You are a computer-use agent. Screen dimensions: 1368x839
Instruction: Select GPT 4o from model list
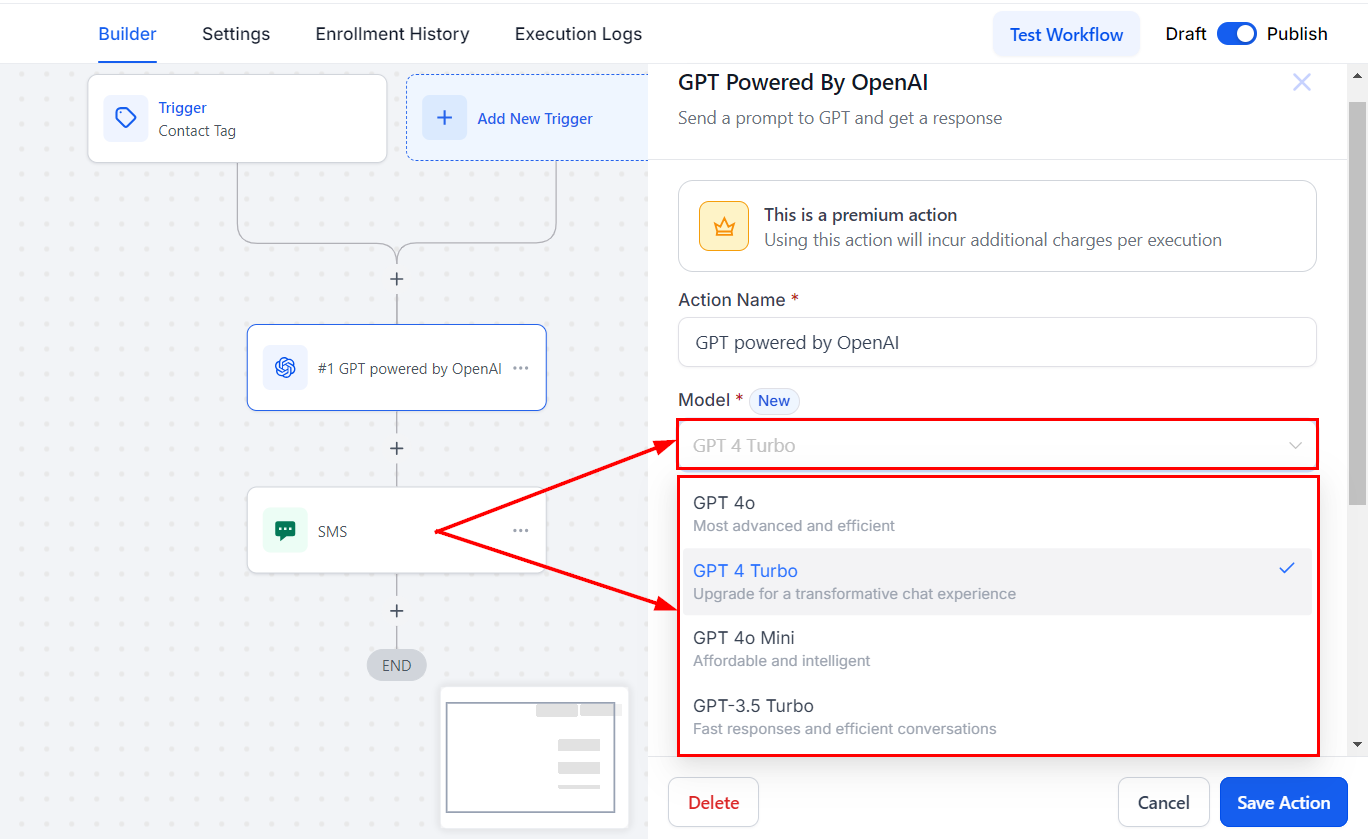click(x=996, y=513)
